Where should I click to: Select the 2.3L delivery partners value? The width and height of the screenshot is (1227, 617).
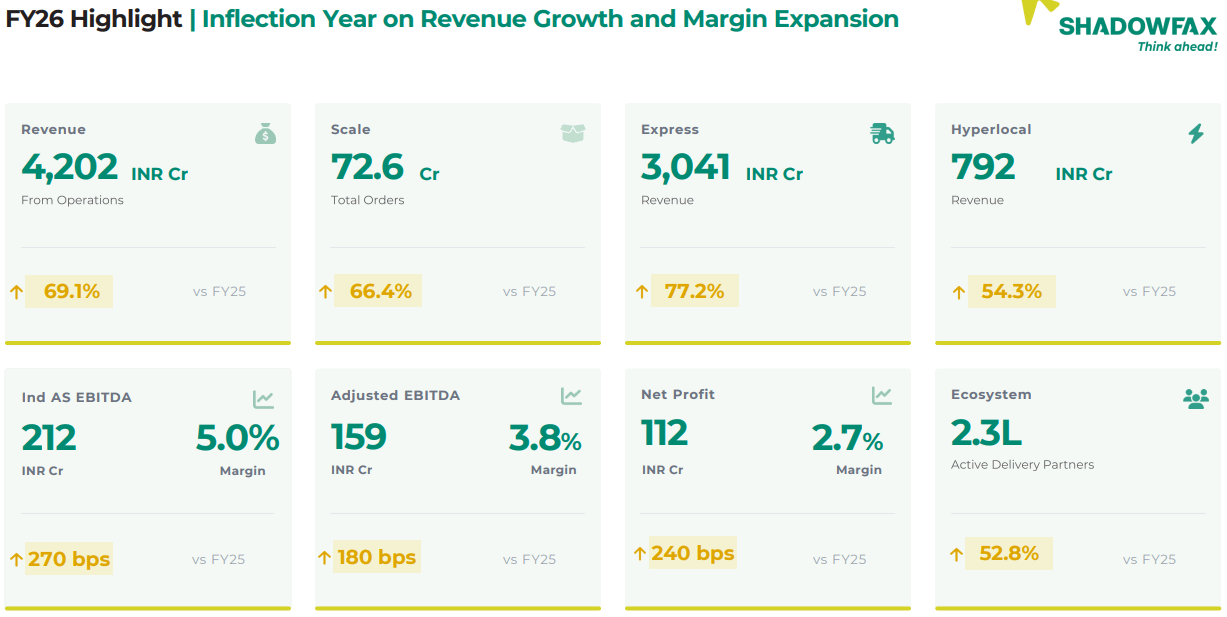(x=987, y=434)
